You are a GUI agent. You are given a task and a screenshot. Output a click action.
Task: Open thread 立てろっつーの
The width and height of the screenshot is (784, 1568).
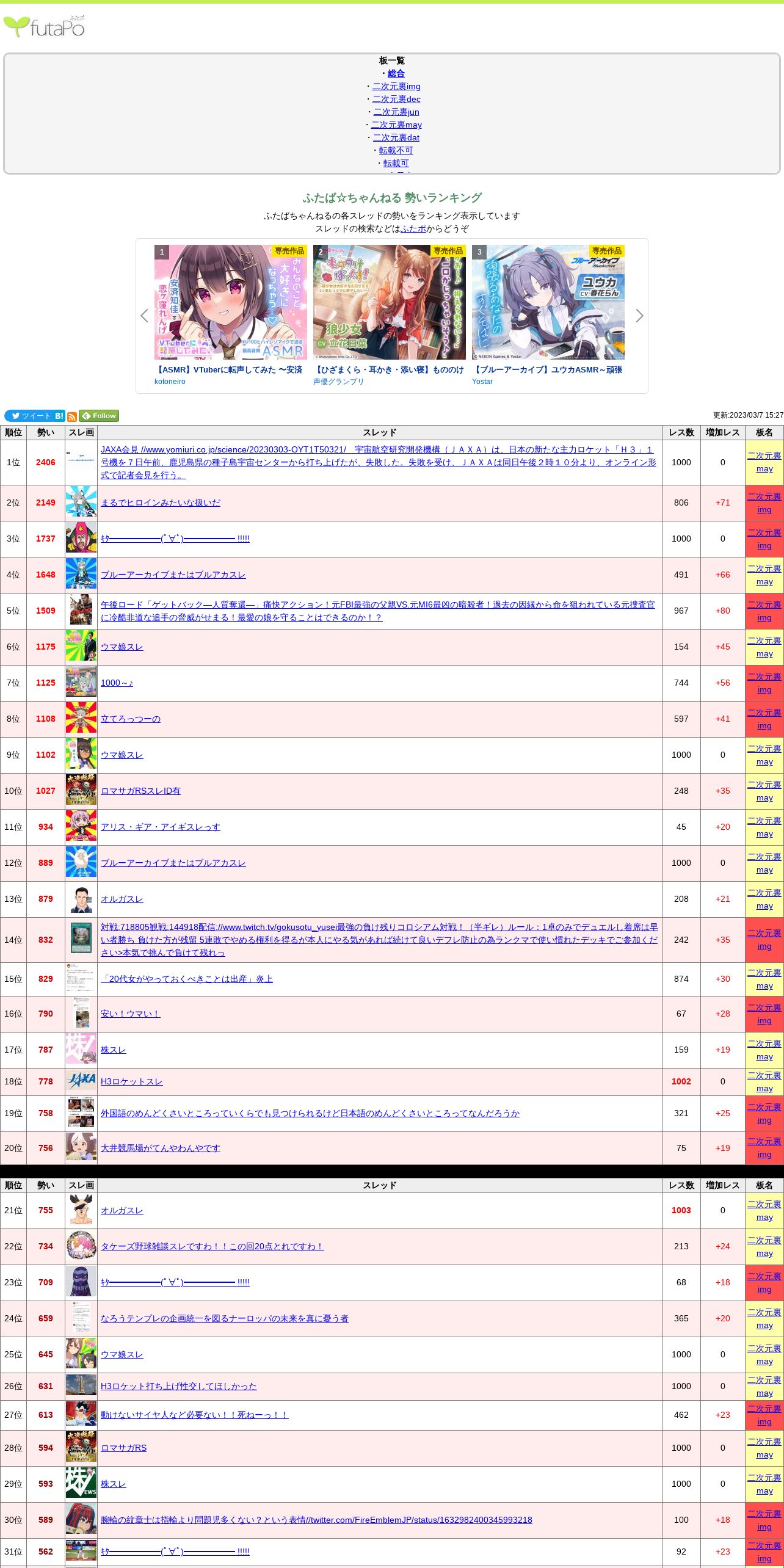pyautogui.click(x=131, y=719)
